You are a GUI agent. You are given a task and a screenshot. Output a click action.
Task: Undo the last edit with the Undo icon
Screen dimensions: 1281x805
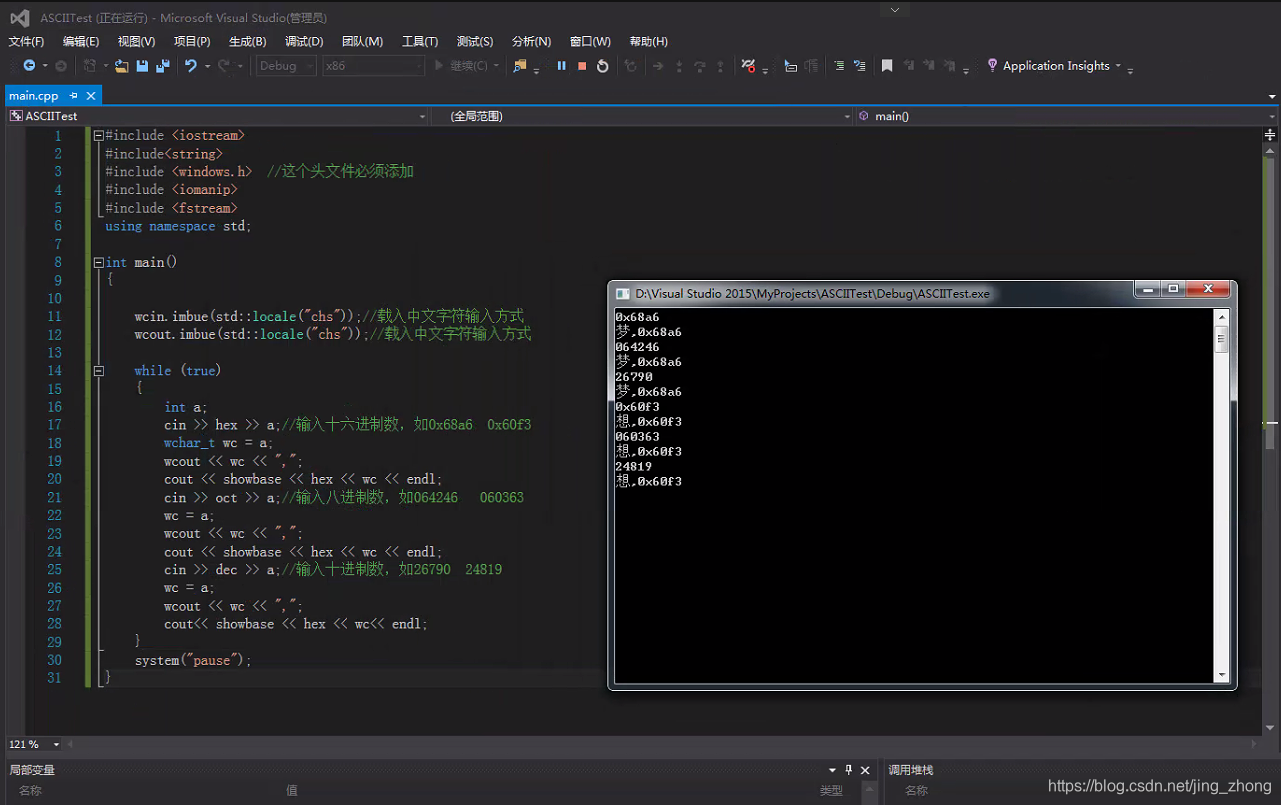point(190,66)
